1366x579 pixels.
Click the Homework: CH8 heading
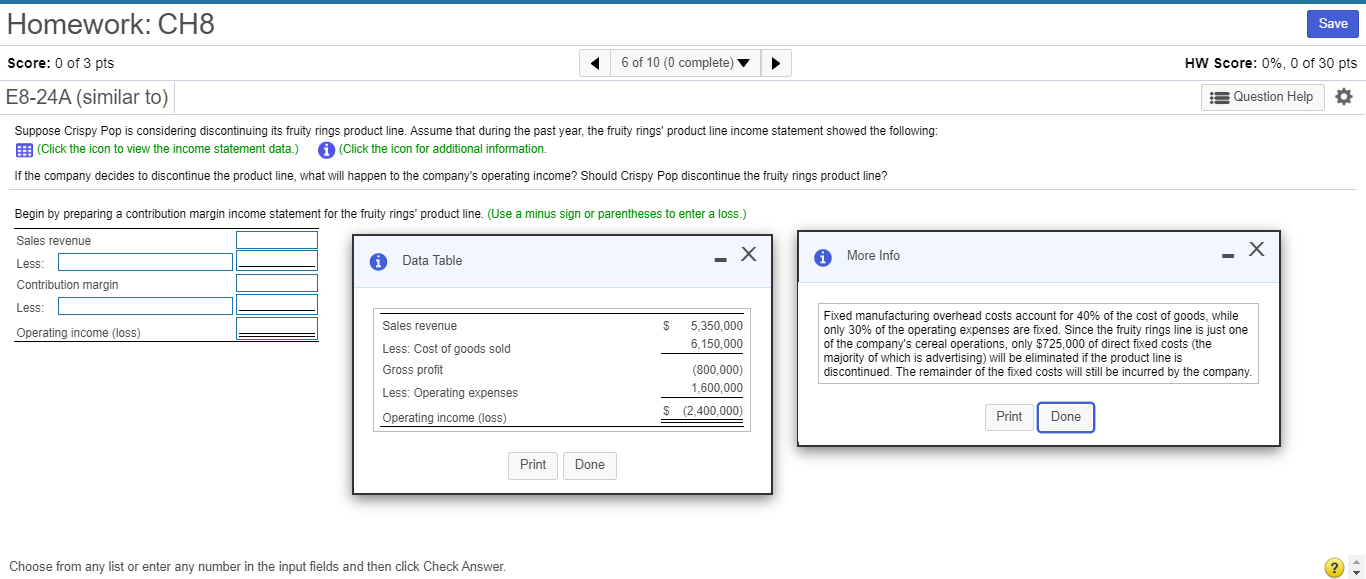111,24
